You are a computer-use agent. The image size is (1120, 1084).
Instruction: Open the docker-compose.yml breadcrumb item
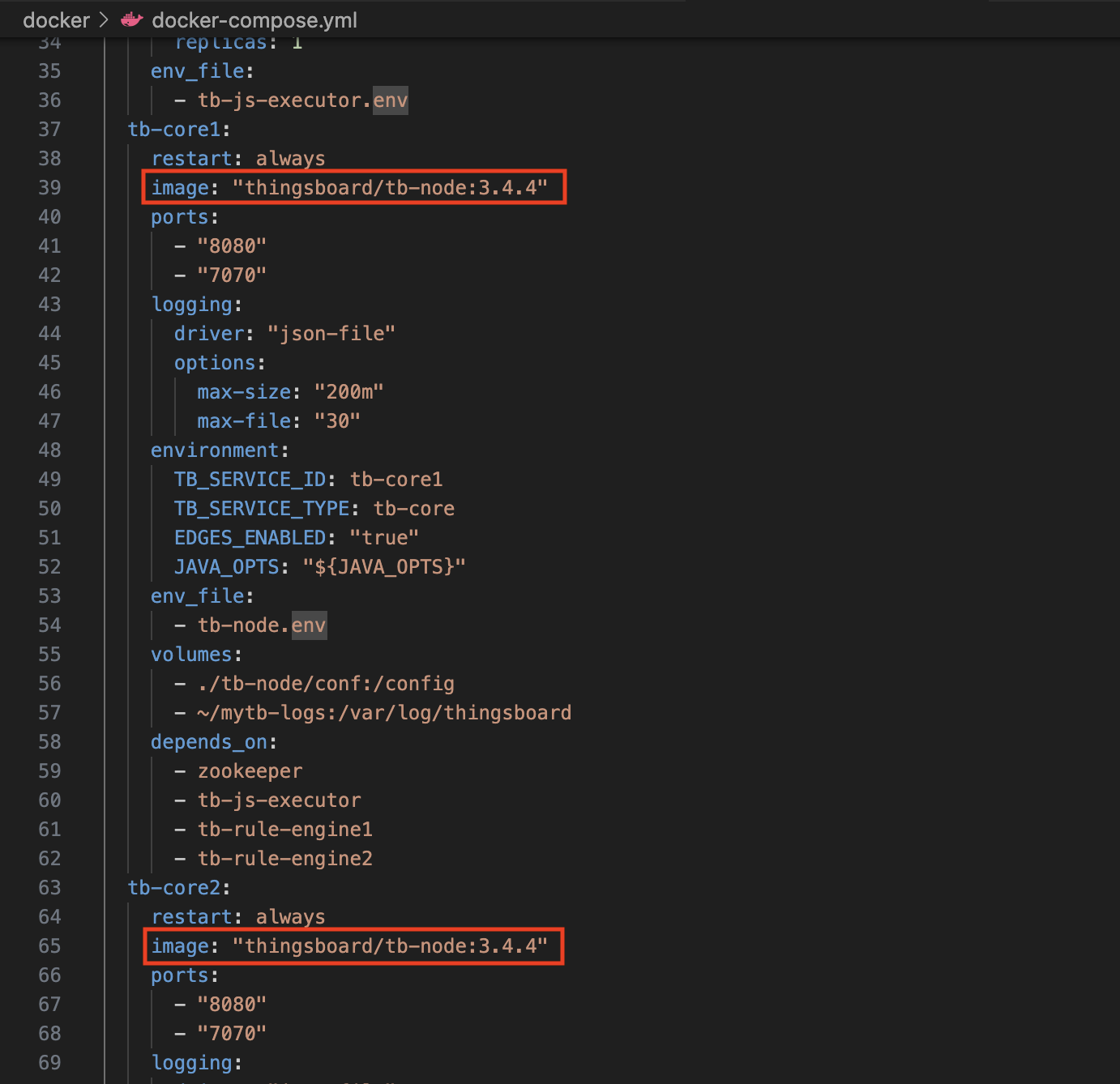point(254,20)
